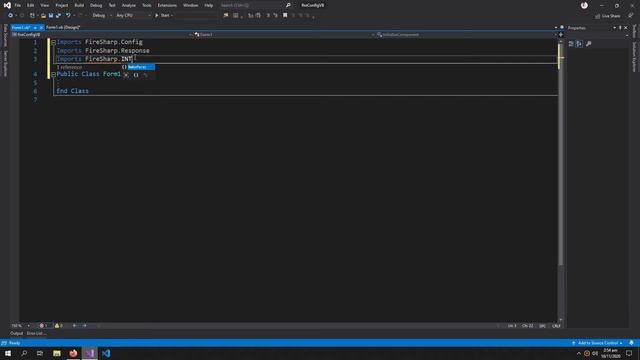Close the active Form1.vb tab
This screenshot has width=640, height=360.
pos(41,27)
